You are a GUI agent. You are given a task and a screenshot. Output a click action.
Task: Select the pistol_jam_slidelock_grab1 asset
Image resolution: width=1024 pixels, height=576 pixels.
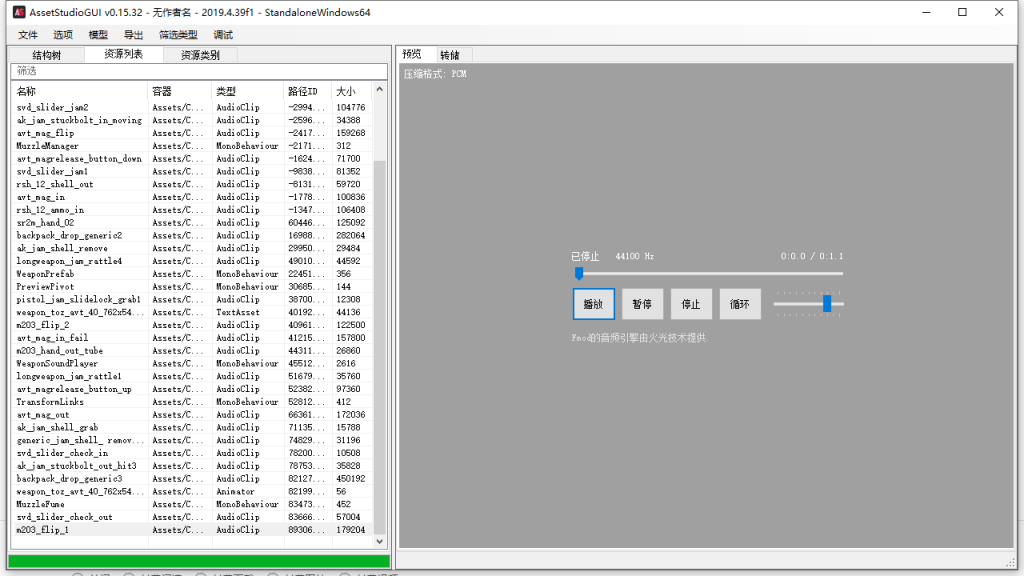coord(192,299)
